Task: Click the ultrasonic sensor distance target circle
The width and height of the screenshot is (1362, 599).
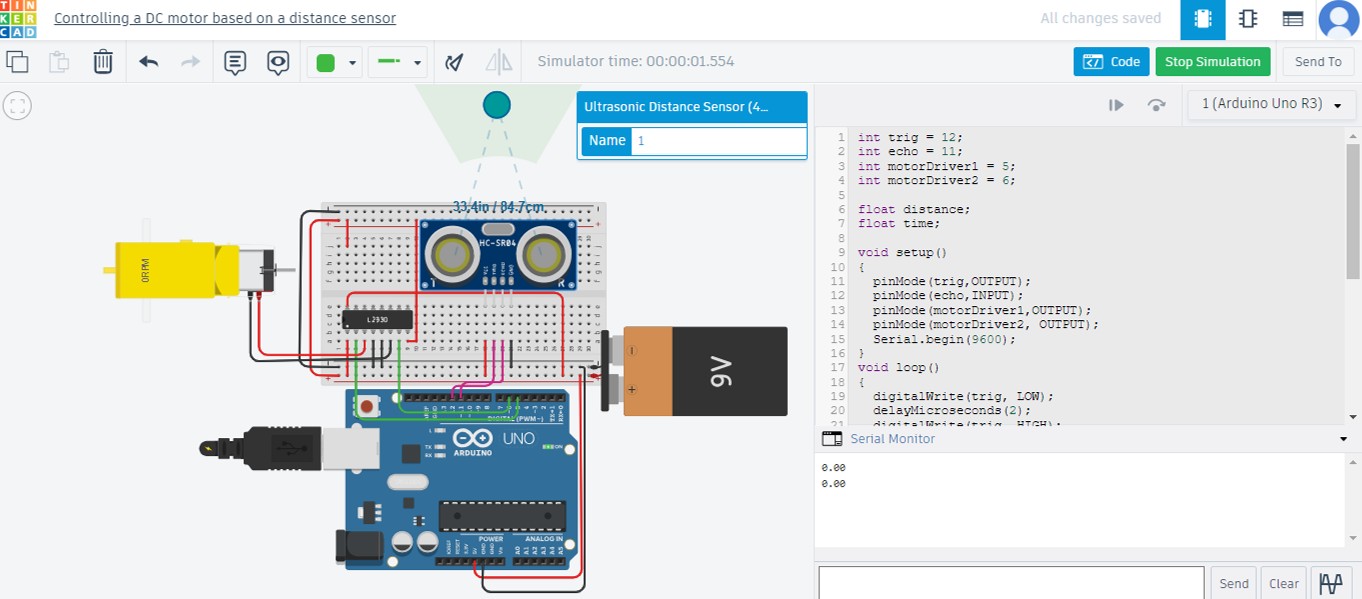Action: click(496, 105)
